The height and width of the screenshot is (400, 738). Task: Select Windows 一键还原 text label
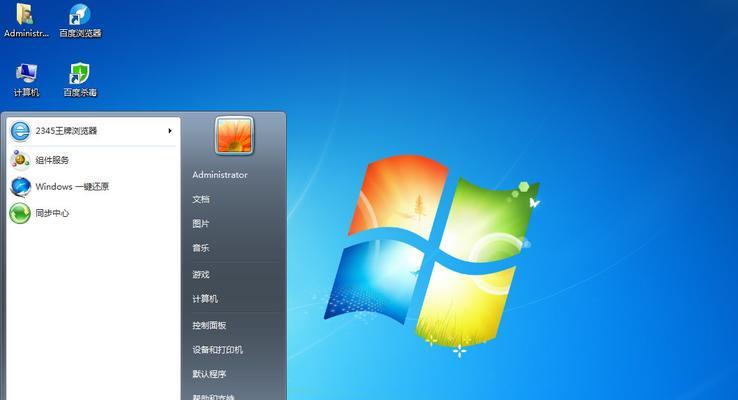point(72,187)
